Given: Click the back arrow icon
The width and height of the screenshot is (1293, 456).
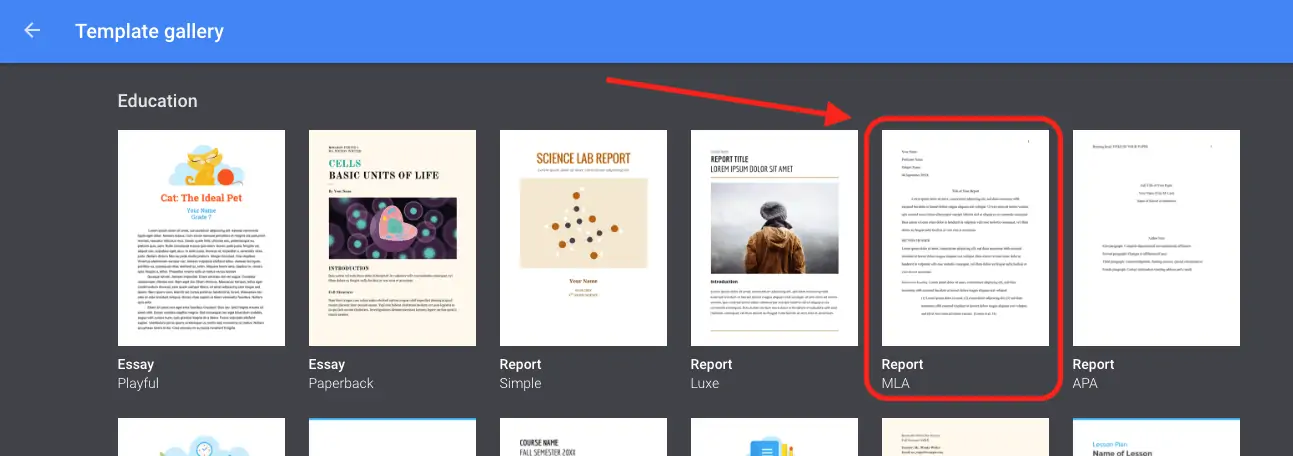Looking at the screenshot, I should point(32,31).
